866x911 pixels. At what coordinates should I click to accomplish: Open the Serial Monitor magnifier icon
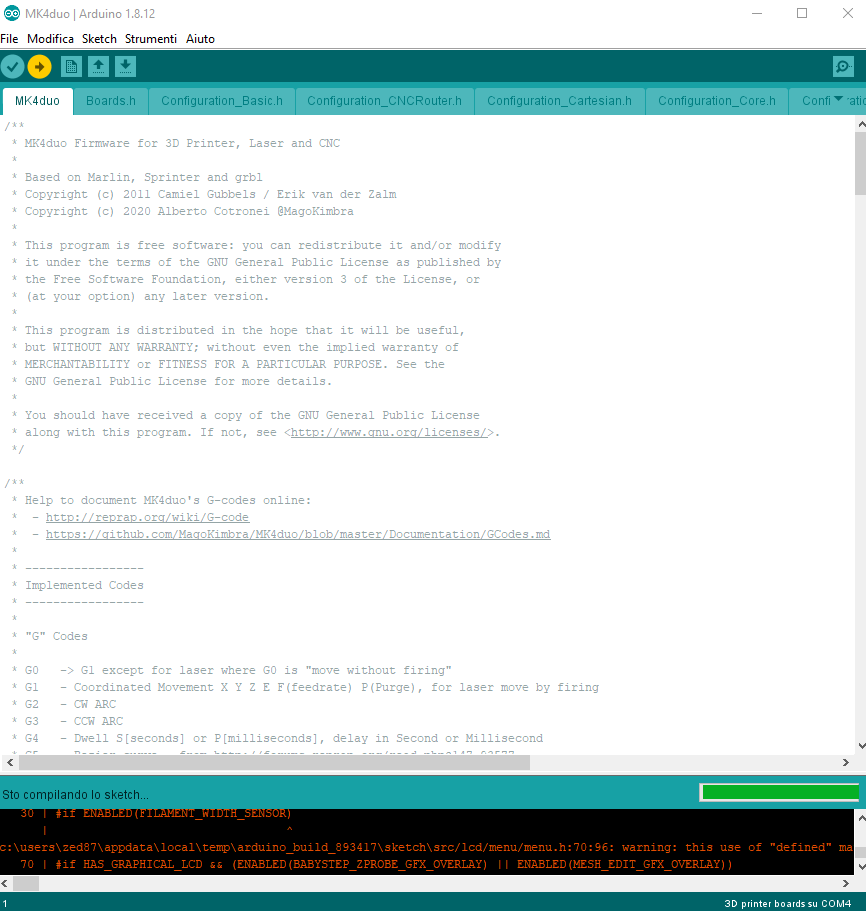click(843, 67)
